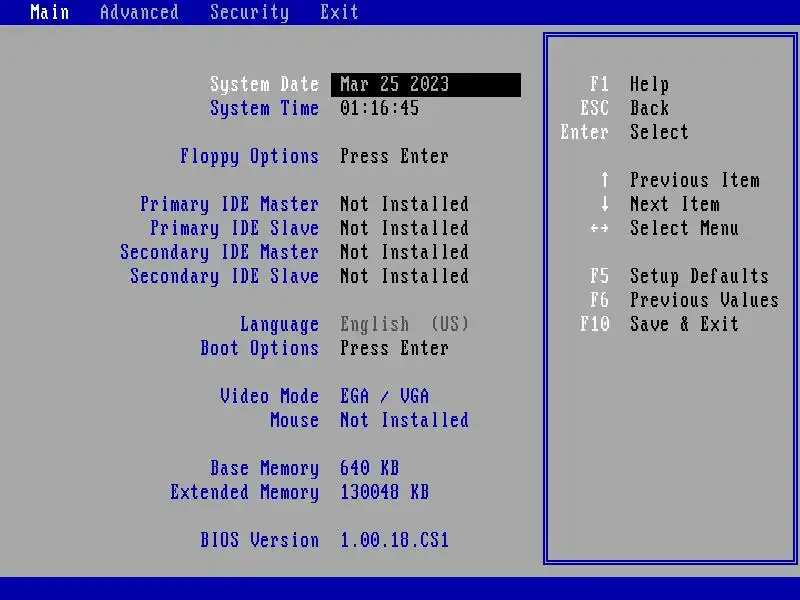Click the F5 key hint
This screenshot has width=800, height=600.
click(x=599, y=276)
